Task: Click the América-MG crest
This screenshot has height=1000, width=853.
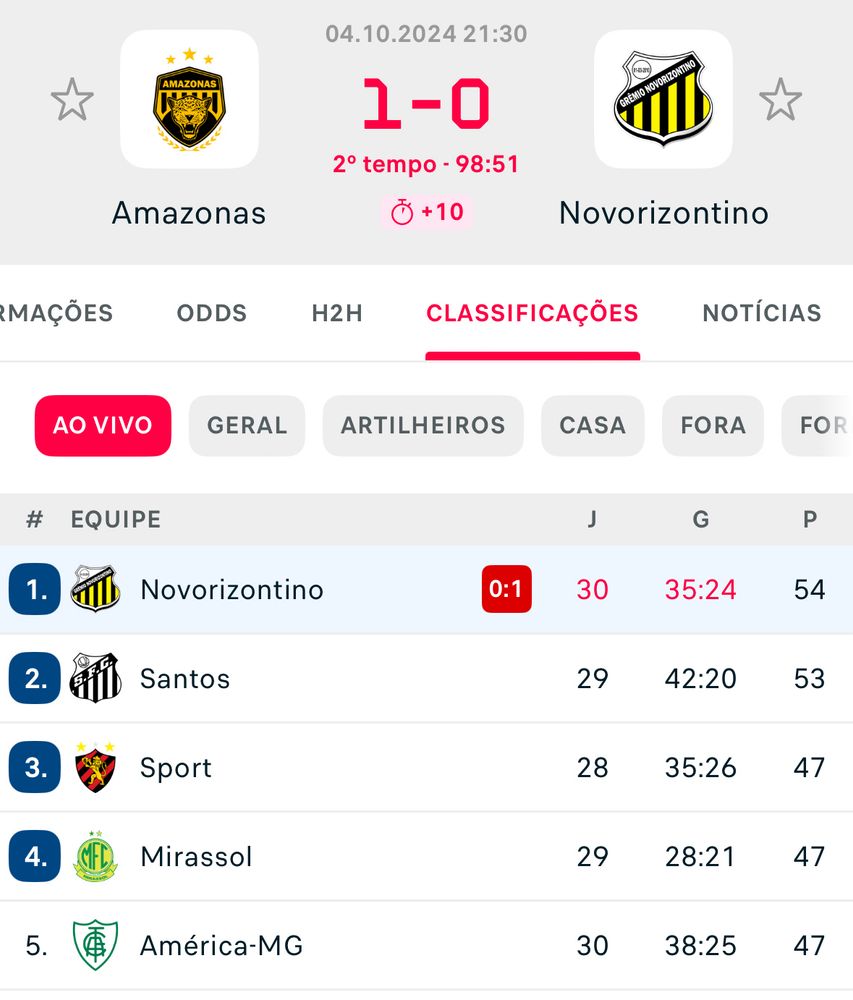Action: tap(95, 945)
